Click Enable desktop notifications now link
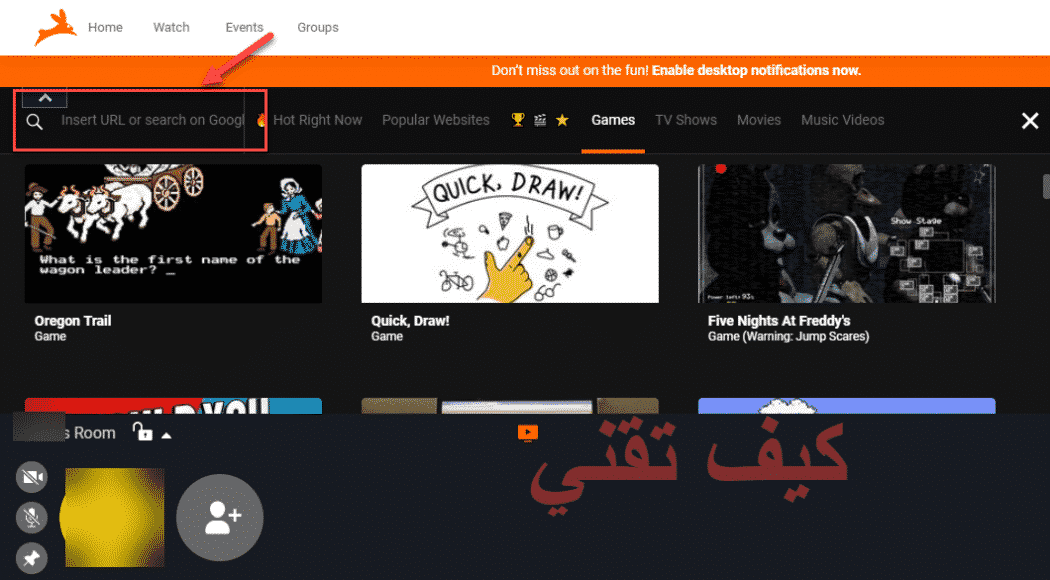The image size is (1050, 580). (756, 70)
